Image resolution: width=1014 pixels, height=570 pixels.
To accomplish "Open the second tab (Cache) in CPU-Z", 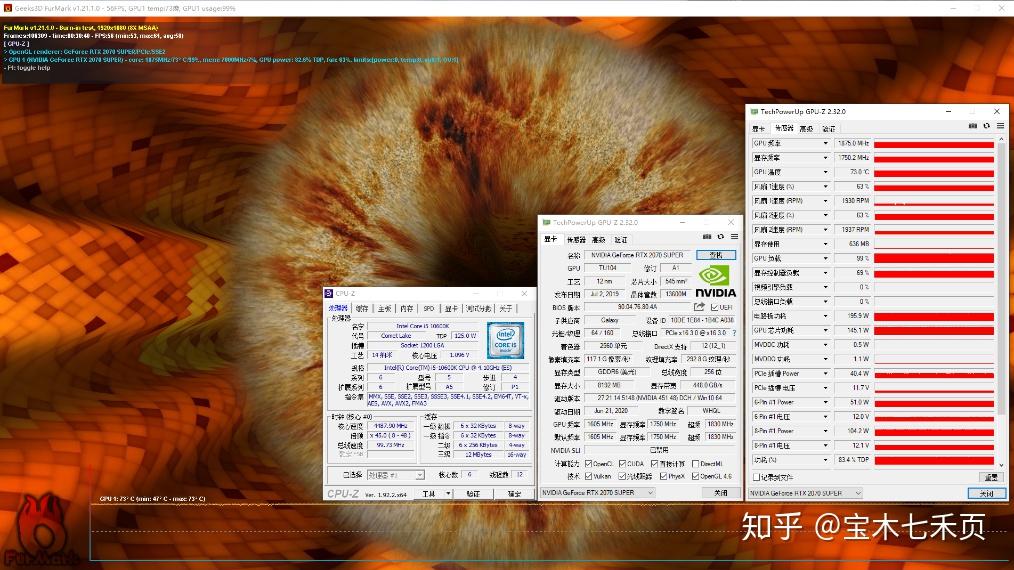I will [x=362, y=309].
